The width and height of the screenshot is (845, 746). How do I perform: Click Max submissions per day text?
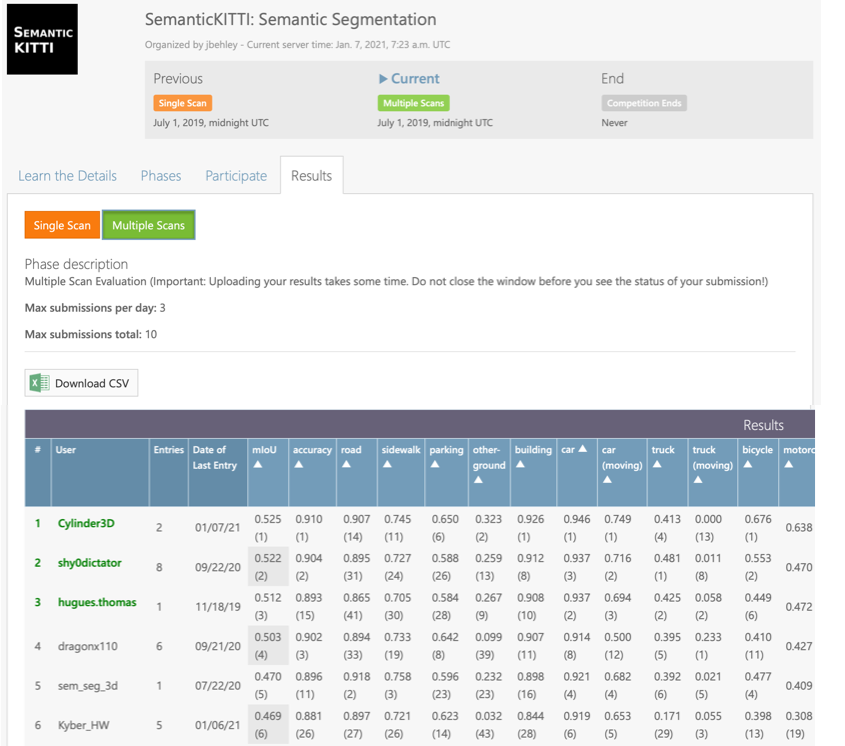click(x=95, y=308)
